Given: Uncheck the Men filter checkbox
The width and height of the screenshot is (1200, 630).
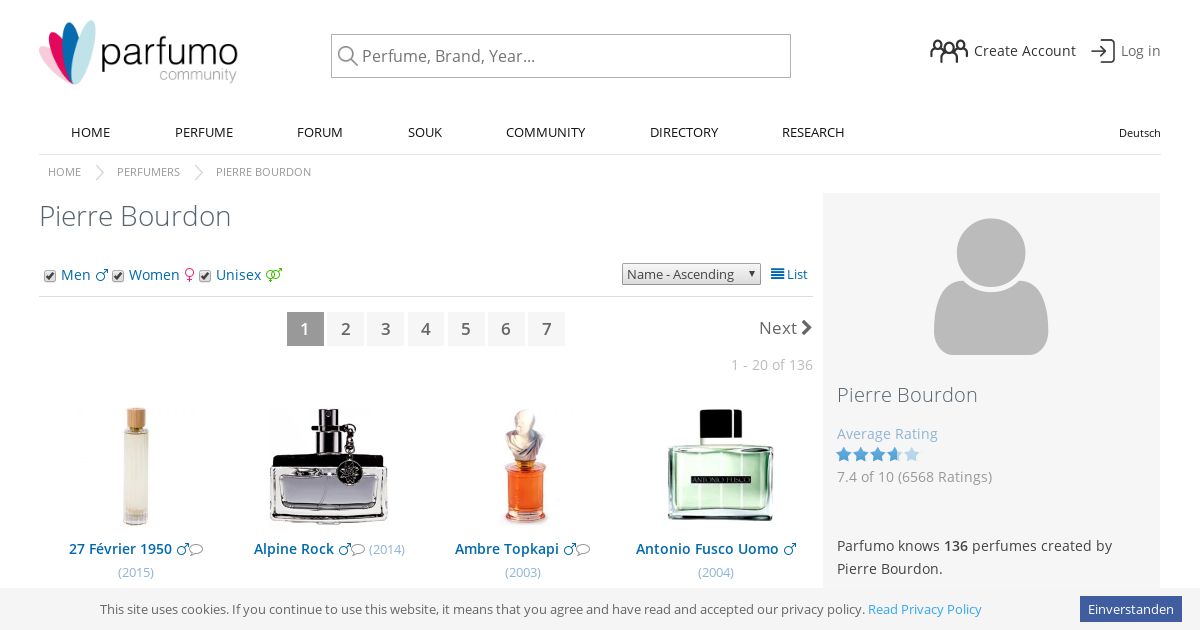Looking at the screenshot, I should tap(50, 276).
